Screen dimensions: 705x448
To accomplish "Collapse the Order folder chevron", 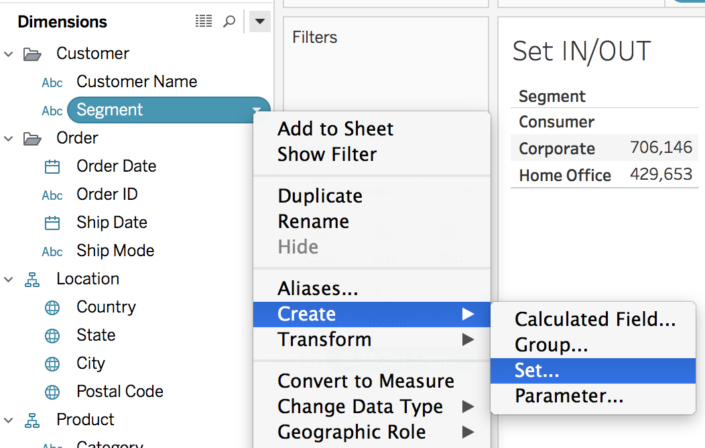I will click(9, 138).
